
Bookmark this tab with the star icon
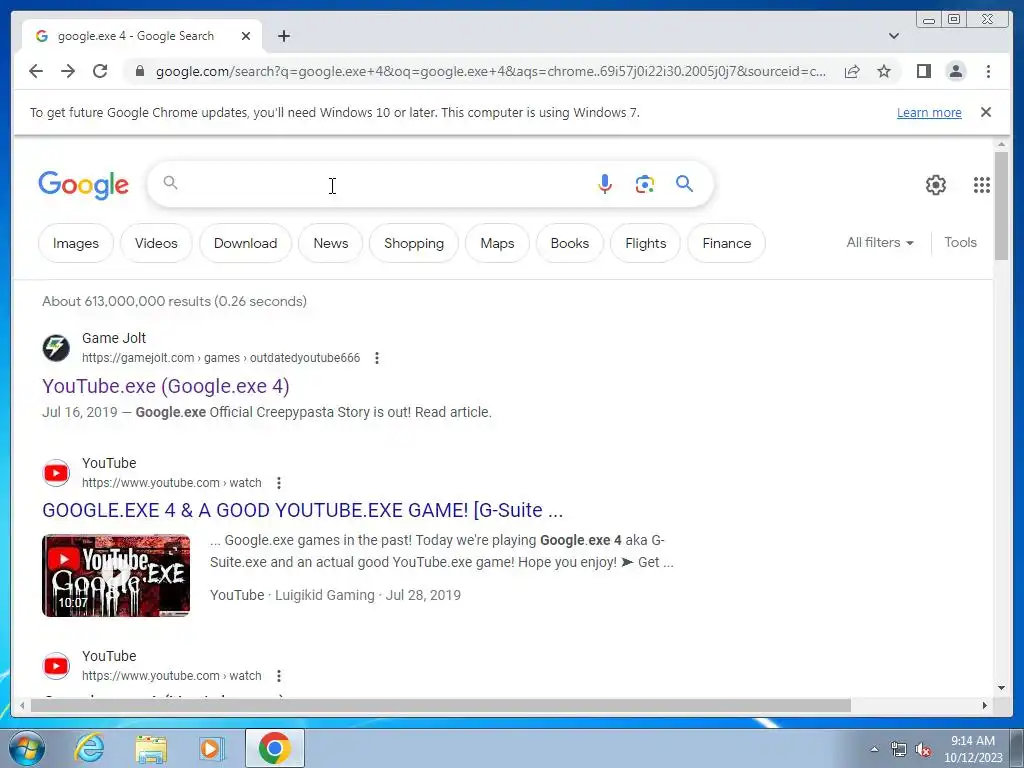884,71
